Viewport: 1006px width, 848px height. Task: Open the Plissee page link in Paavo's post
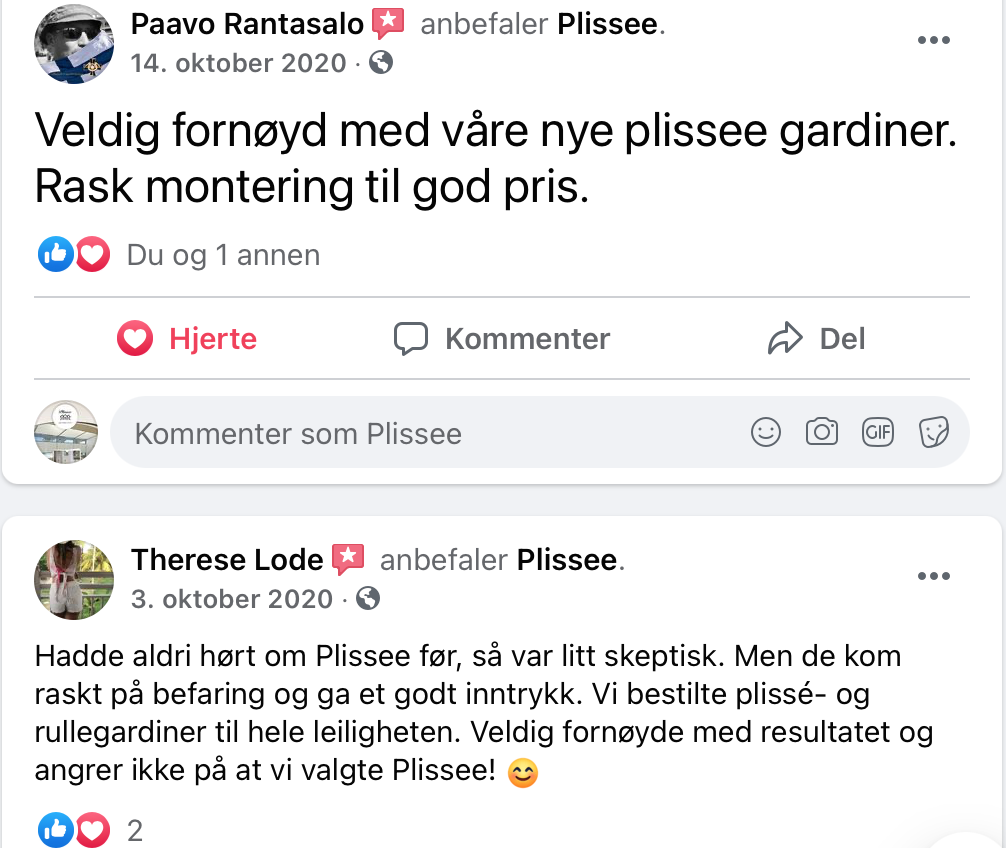click(x=608, y=24)
